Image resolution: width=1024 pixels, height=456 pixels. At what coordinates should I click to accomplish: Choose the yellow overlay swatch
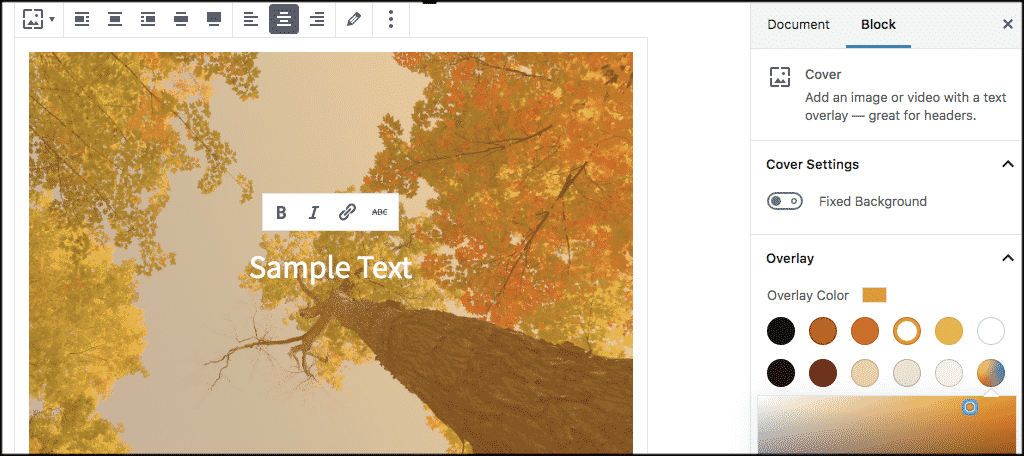point(949,331)
